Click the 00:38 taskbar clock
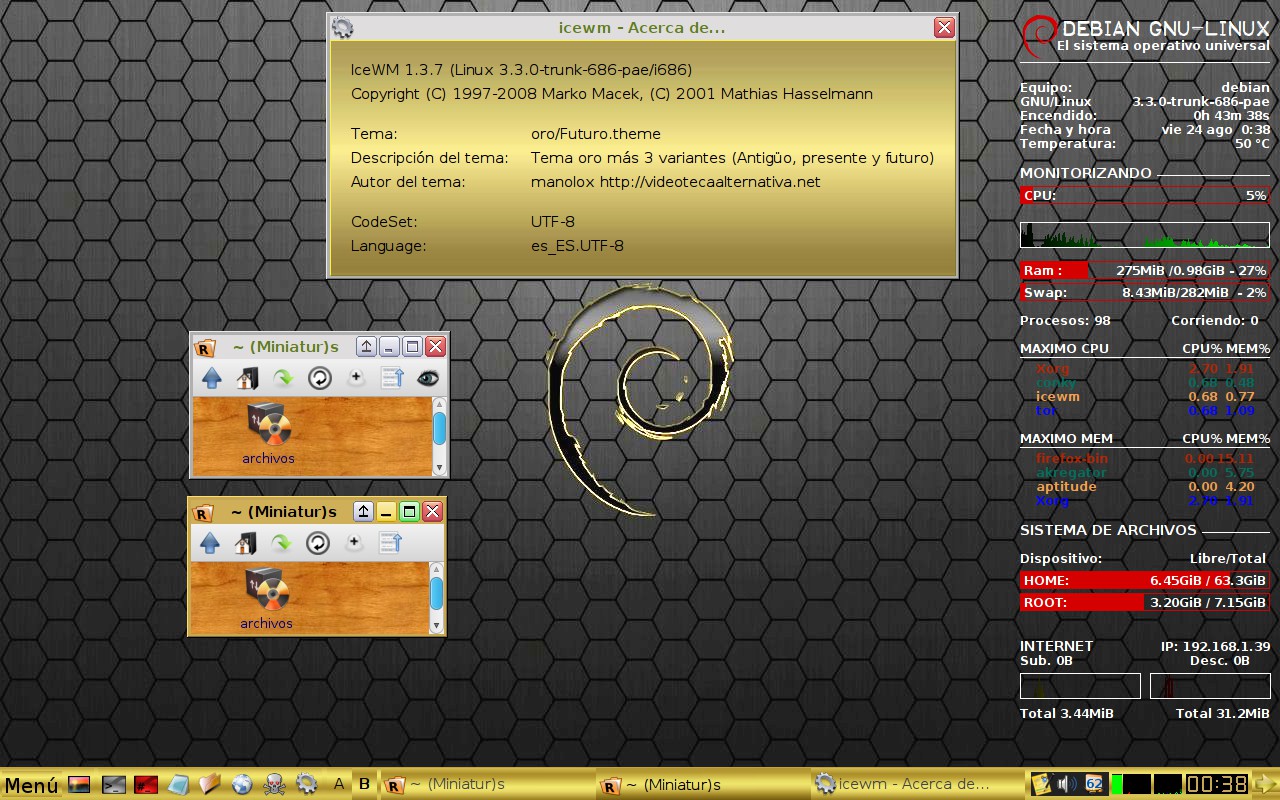Image resolution: width=1280 pixels, height=800 pixels. [x=1217, y=785]
